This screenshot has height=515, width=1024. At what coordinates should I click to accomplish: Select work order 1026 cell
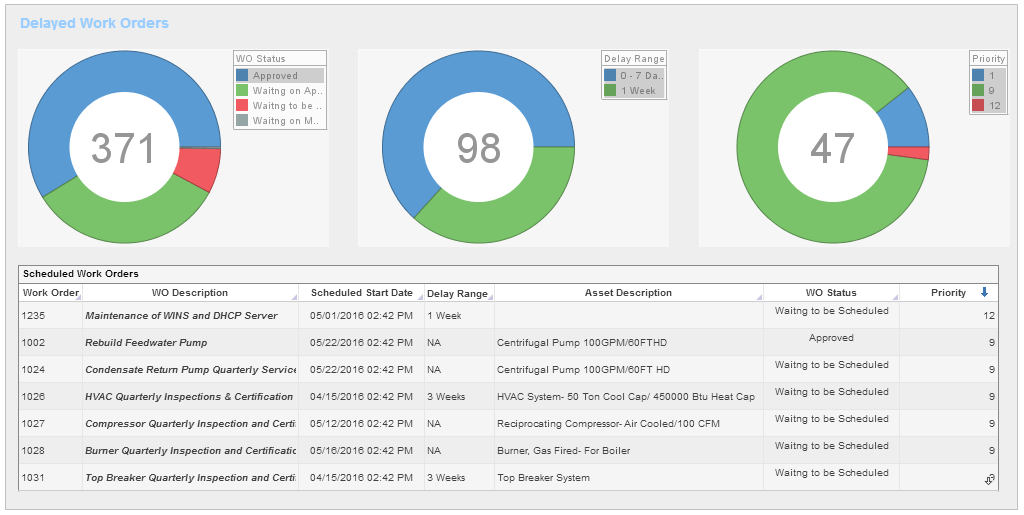51,396
